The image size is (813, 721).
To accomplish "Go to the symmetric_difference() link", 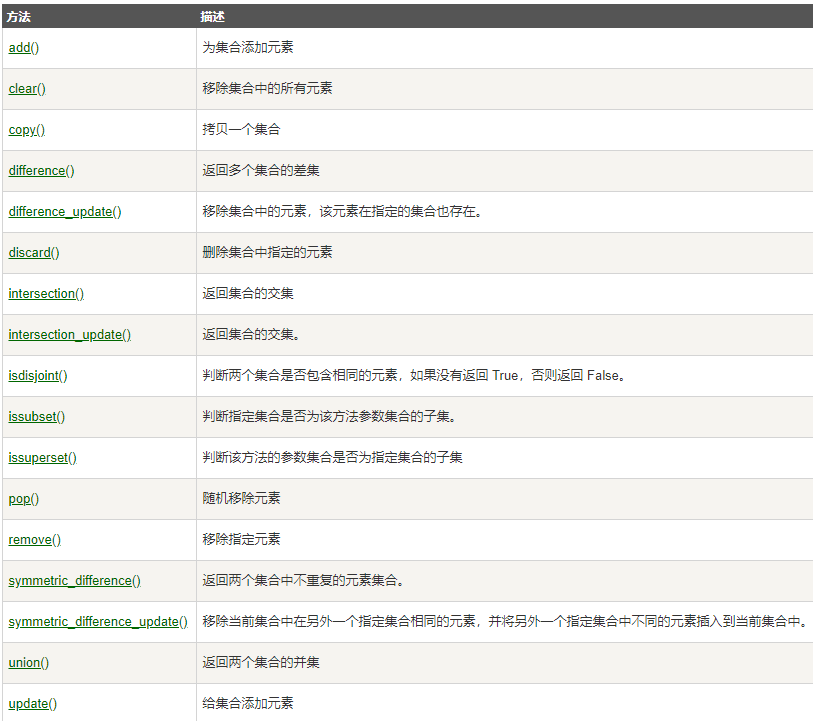I will pyautogui.click(x=74, y=581).
